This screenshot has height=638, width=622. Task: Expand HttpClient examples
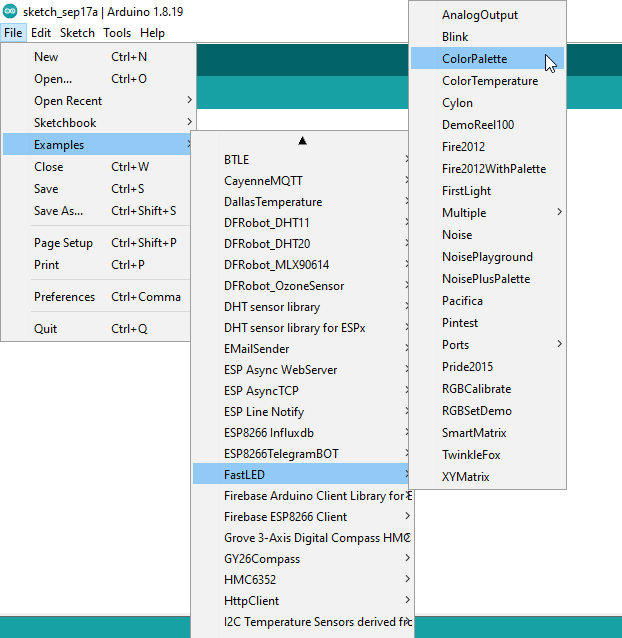(x=302, y=601)
